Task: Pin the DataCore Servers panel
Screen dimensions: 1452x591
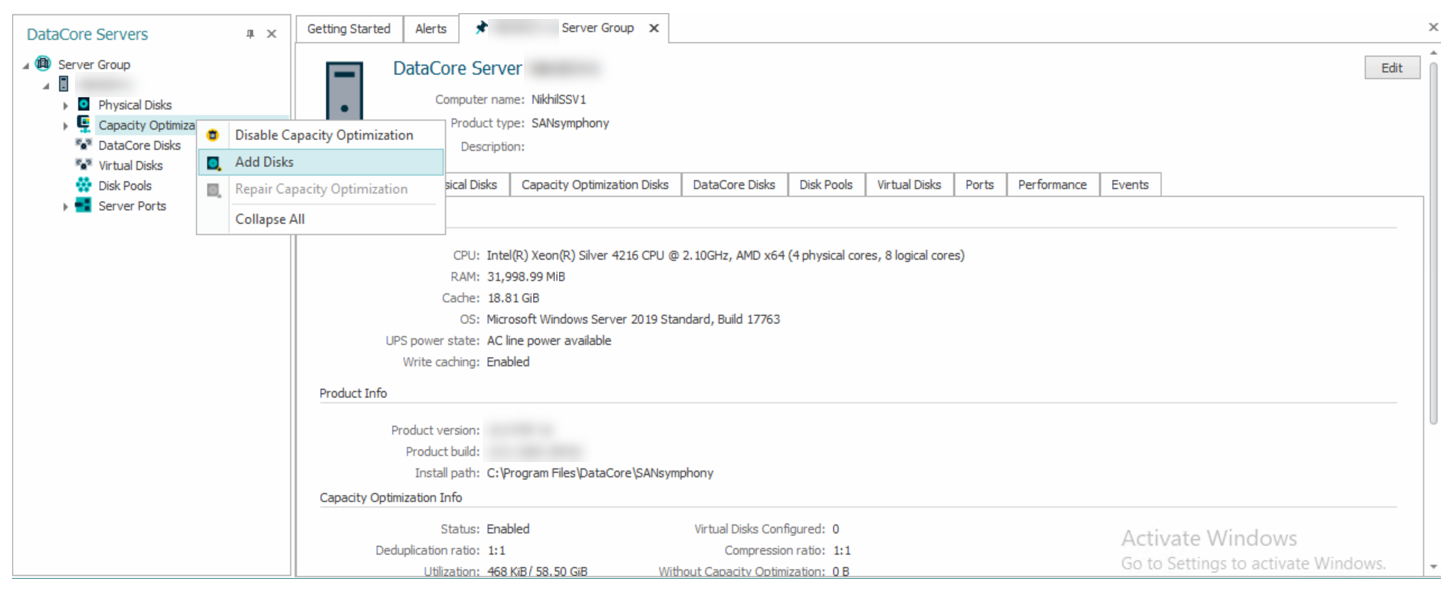Action: [250, 34]
